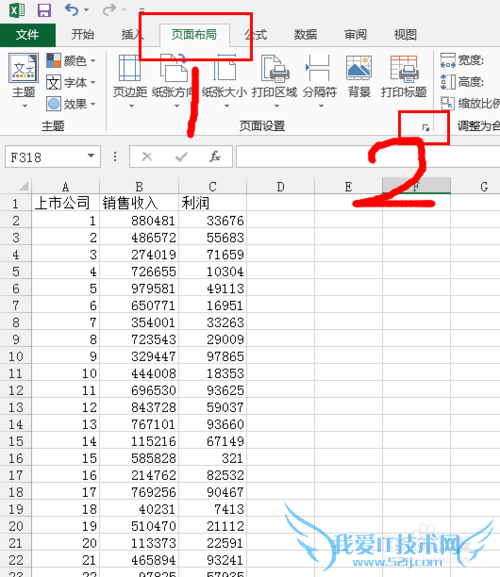
Task: Click the Cancel (X) formula button
Action: point(147,157)
